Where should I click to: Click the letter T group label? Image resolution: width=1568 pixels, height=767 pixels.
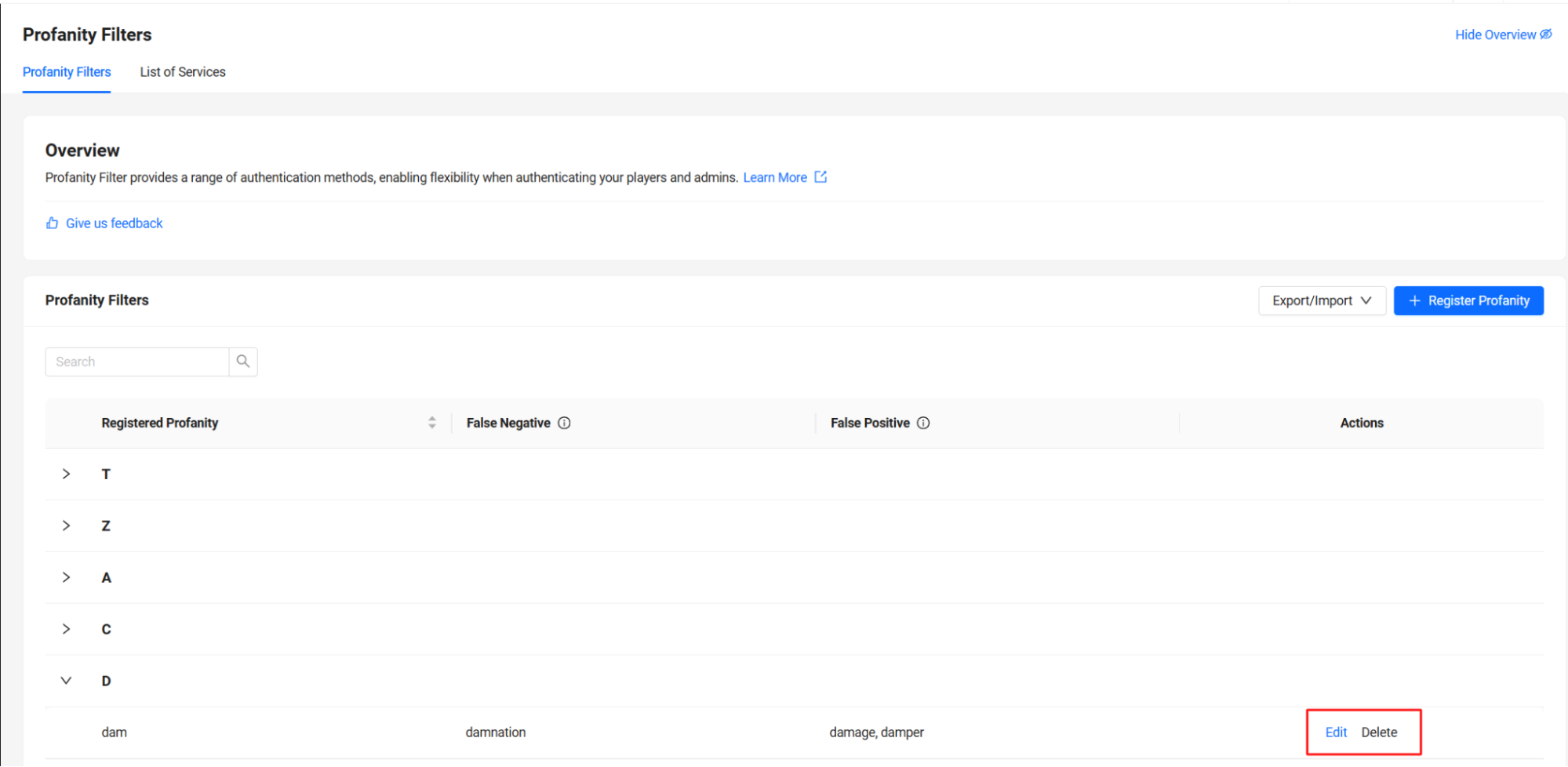[106, 474]
